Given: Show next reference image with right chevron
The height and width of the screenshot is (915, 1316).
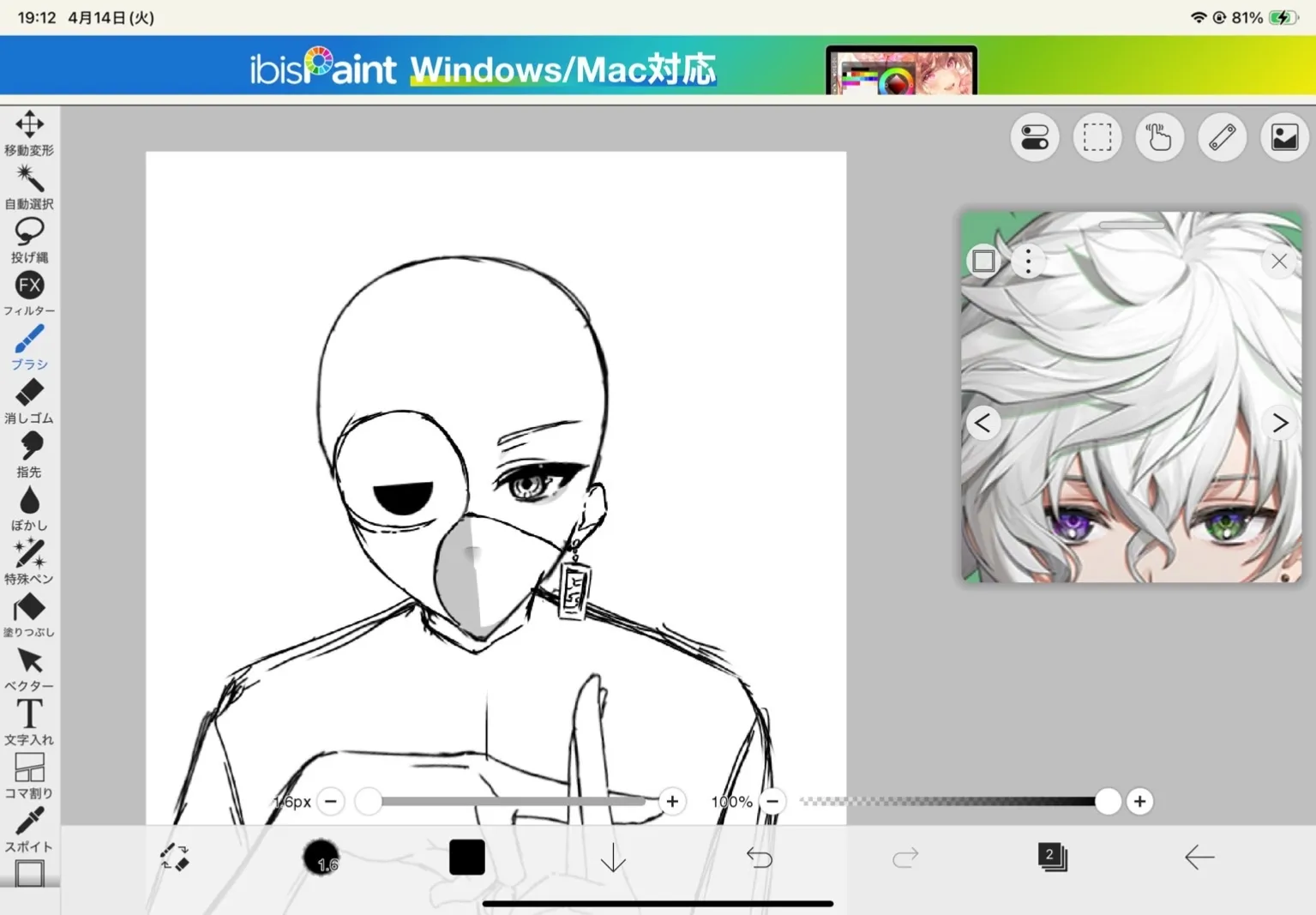Looking at the screenshot, I should pos(1279,423).
